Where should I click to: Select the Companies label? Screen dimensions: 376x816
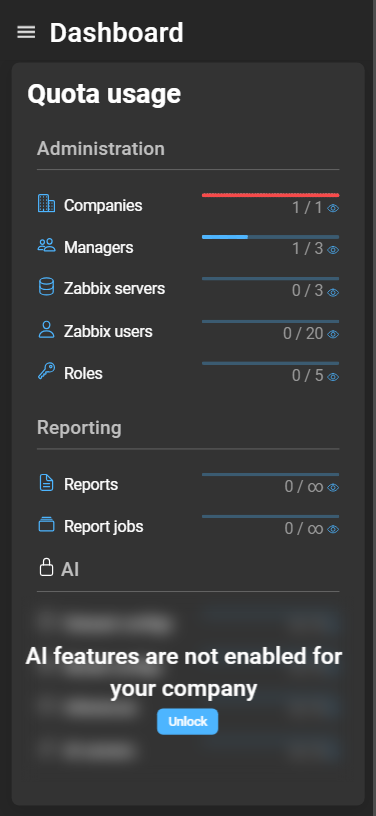[103, 206]
